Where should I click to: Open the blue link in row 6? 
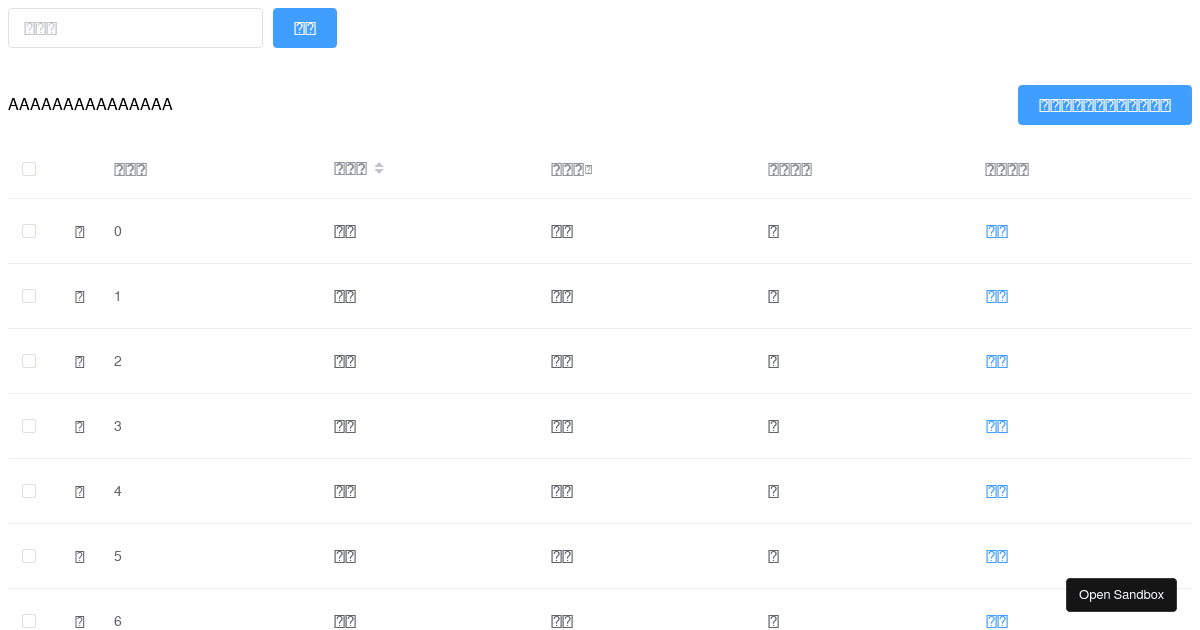click(996, 621)
